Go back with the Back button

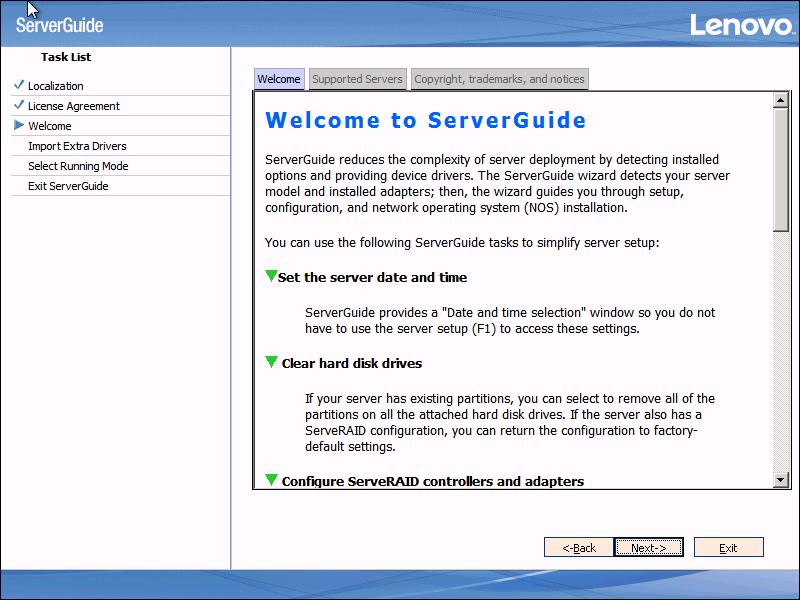(x=578, y=547)
